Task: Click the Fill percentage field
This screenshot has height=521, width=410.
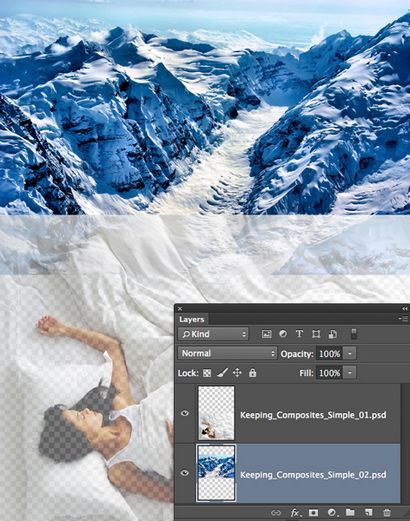Action: 330,373
